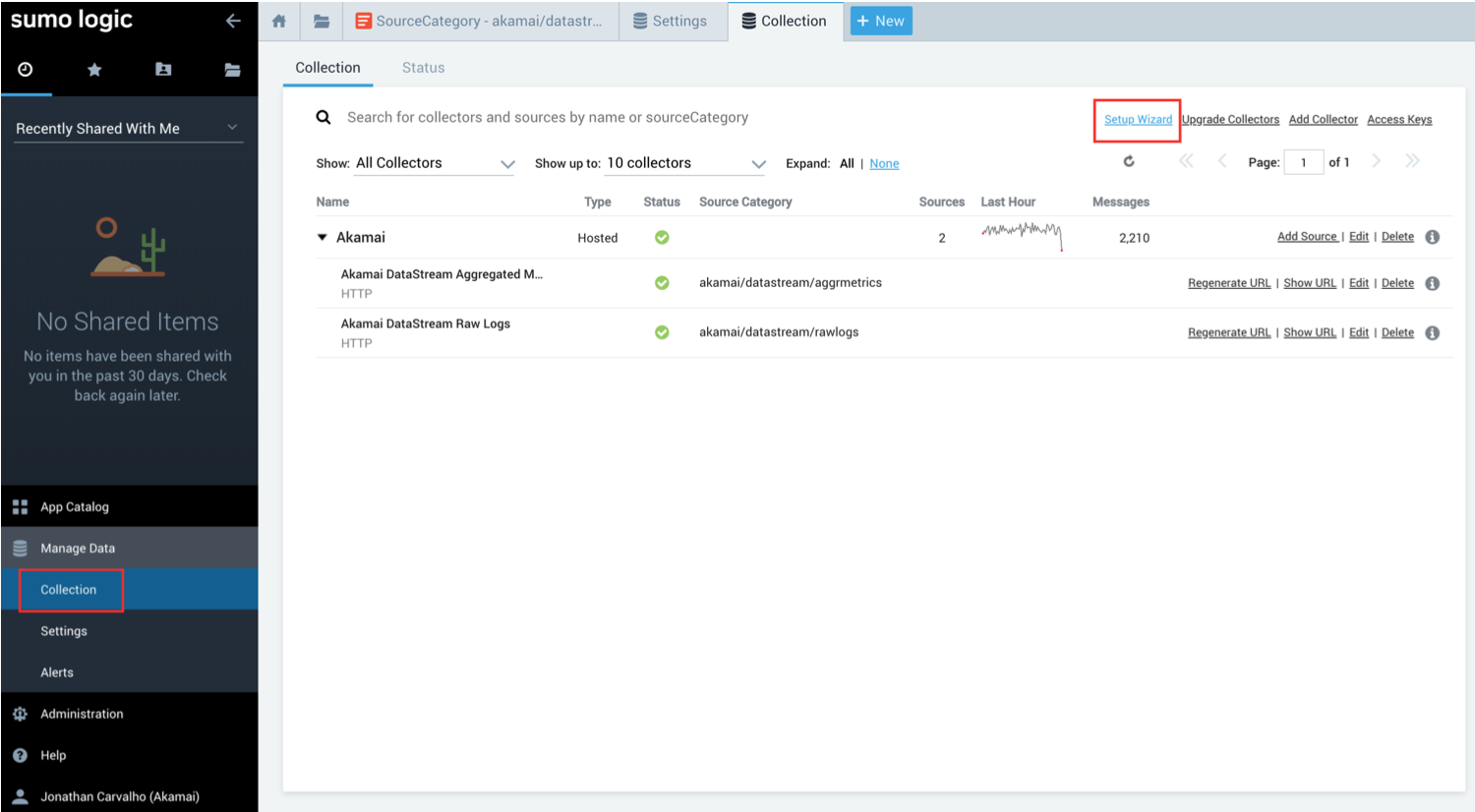
Task: Click the rawlogs source green status icon
Action: click(x=662, y=332)
